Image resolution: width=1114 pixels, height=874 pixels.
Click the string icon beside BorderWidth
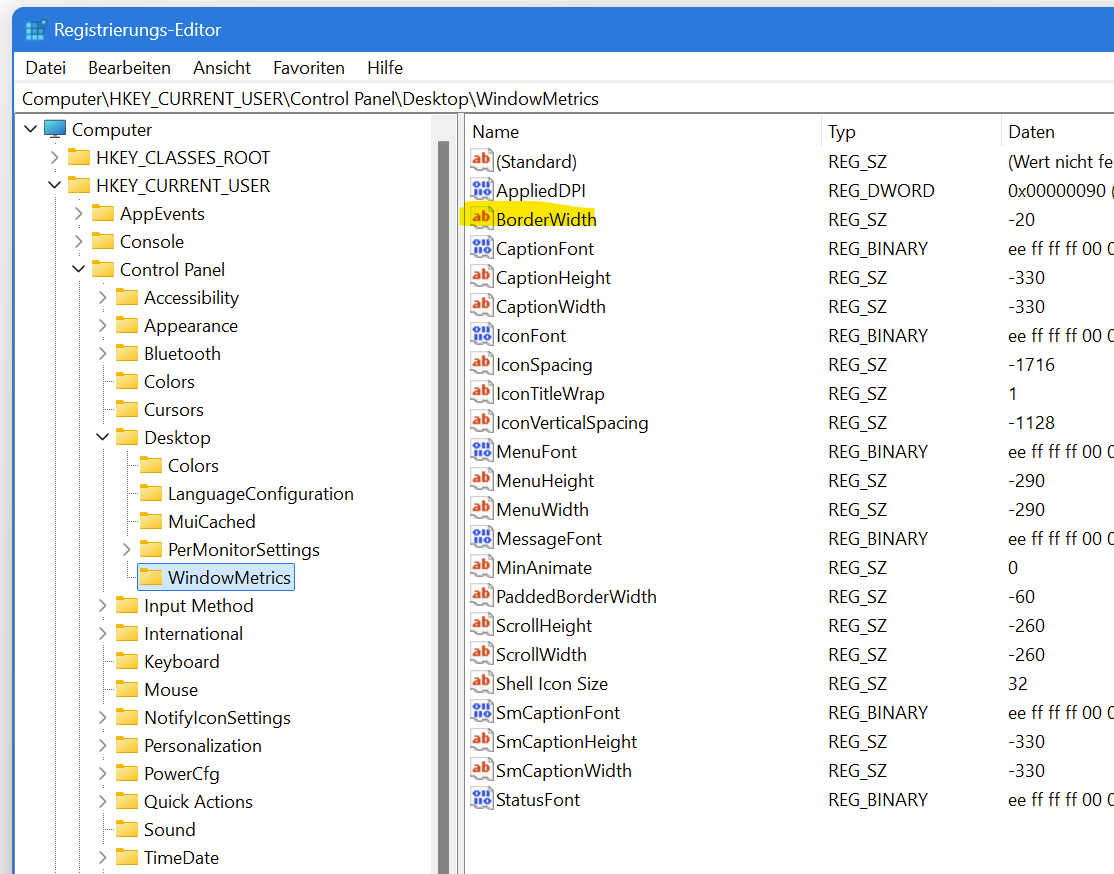482,218
